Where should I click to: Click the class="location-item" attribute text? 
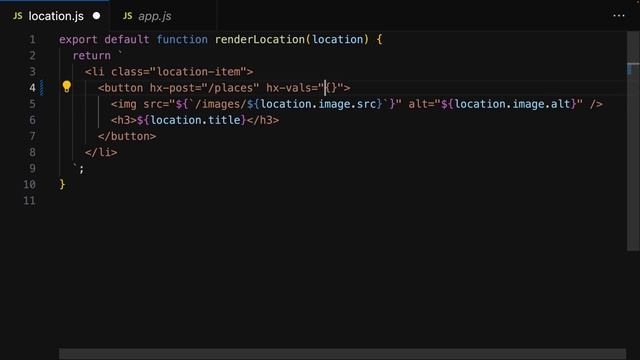point(179,72)
